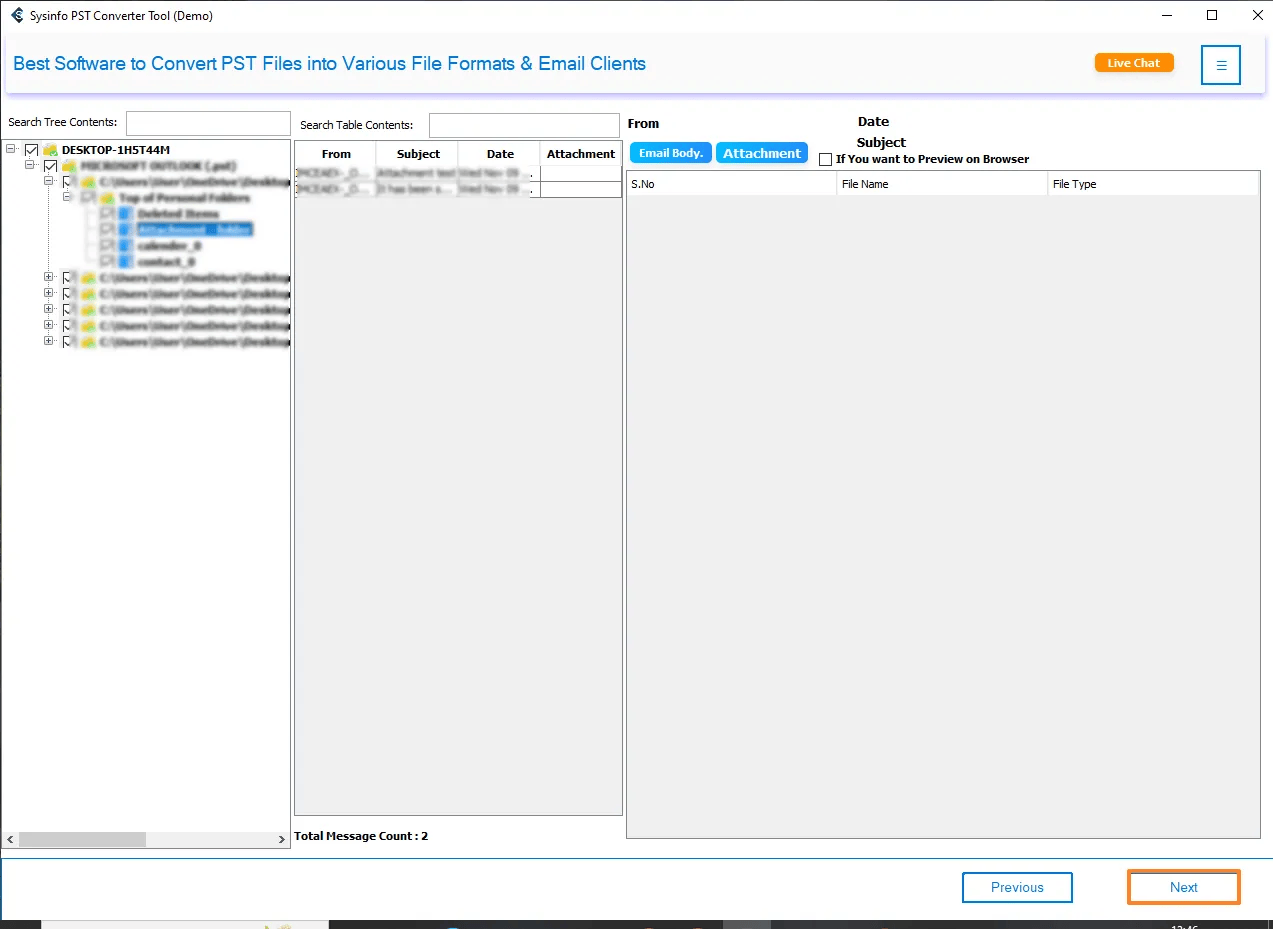
Task: Collapse the Microsoft Outlook (.pst) tree node
Action: point(30,166)
